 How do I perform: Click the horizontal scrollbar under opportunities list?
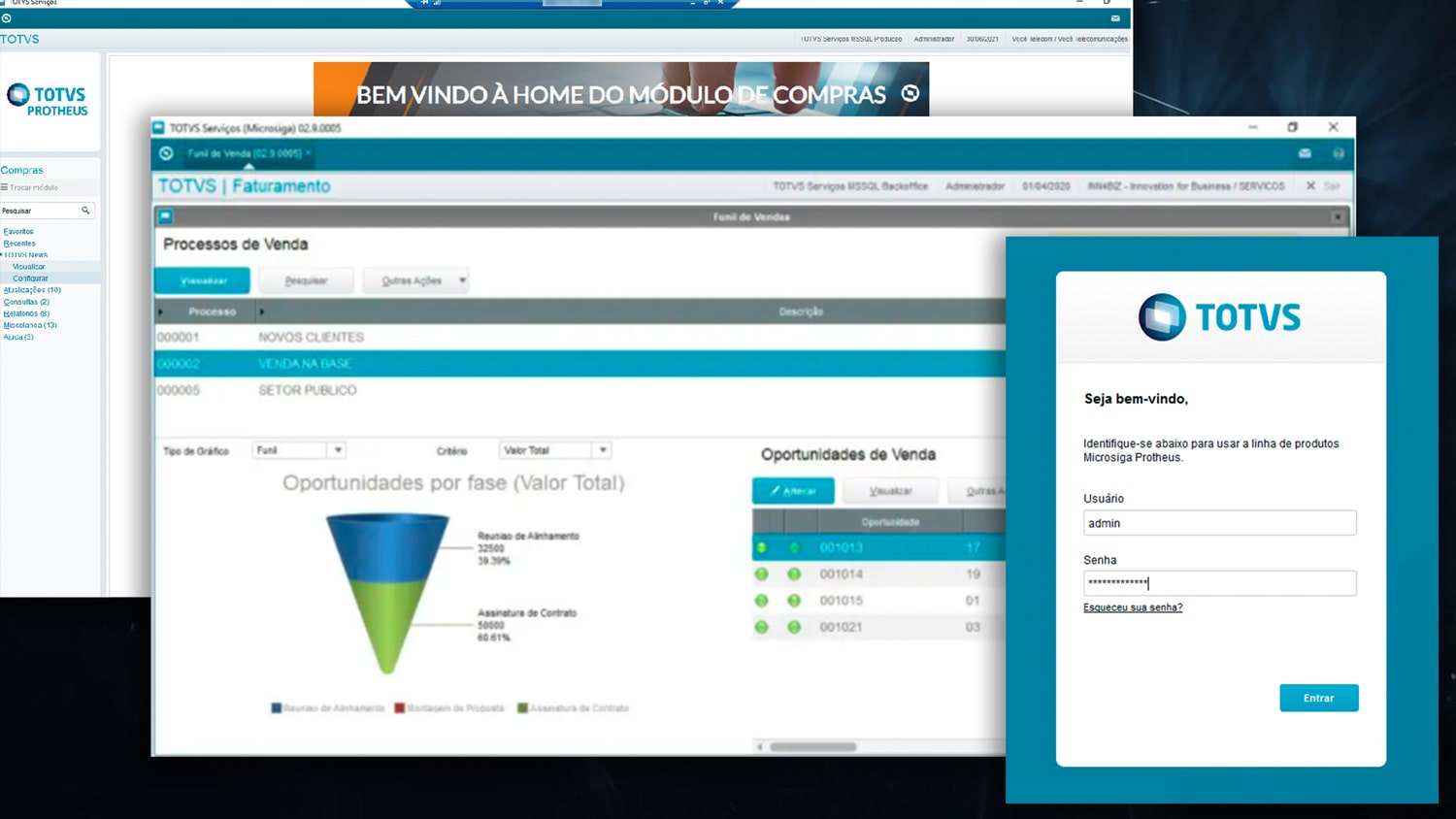coord(813,746)
